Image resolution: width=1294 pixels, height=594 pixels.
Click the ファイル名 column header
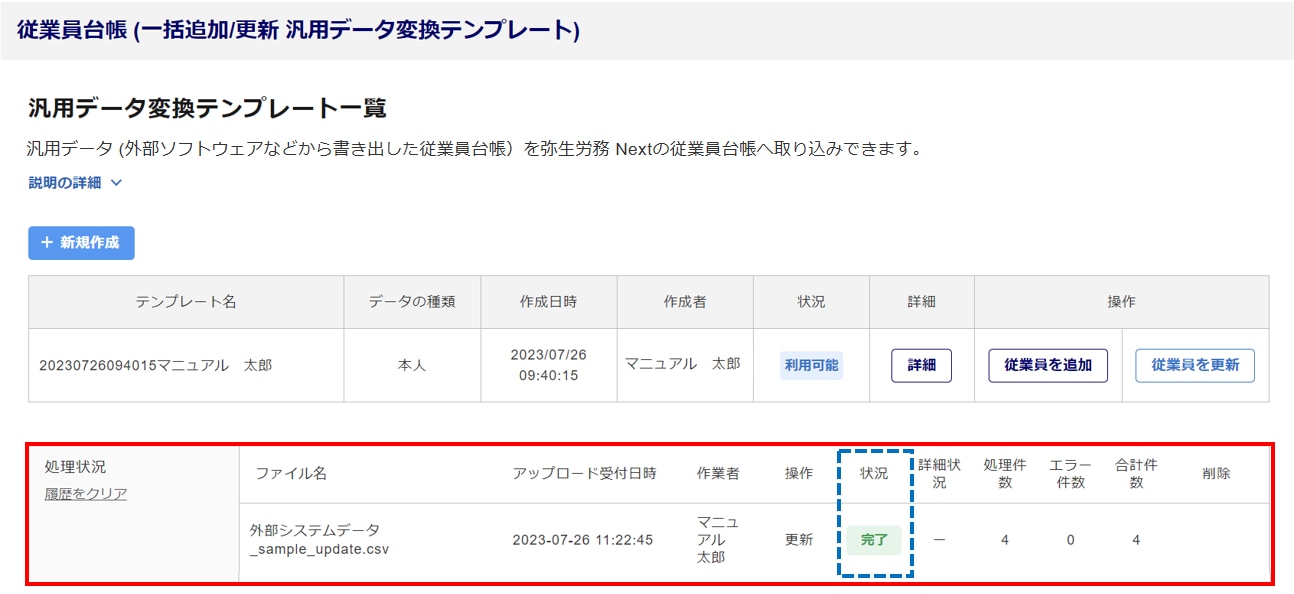pyautogui.click(x=291, y=473)
